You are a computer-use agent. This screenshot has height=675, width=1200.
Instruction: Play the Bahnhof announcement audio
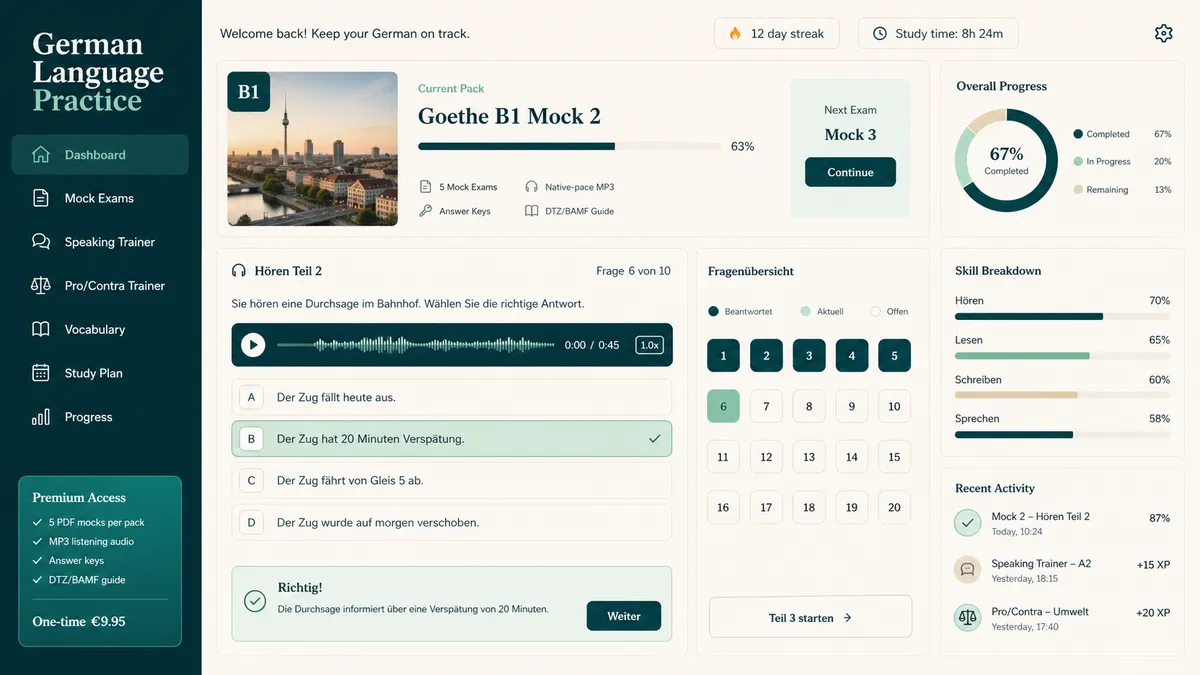pyautogui.click(x=253, y=345)
